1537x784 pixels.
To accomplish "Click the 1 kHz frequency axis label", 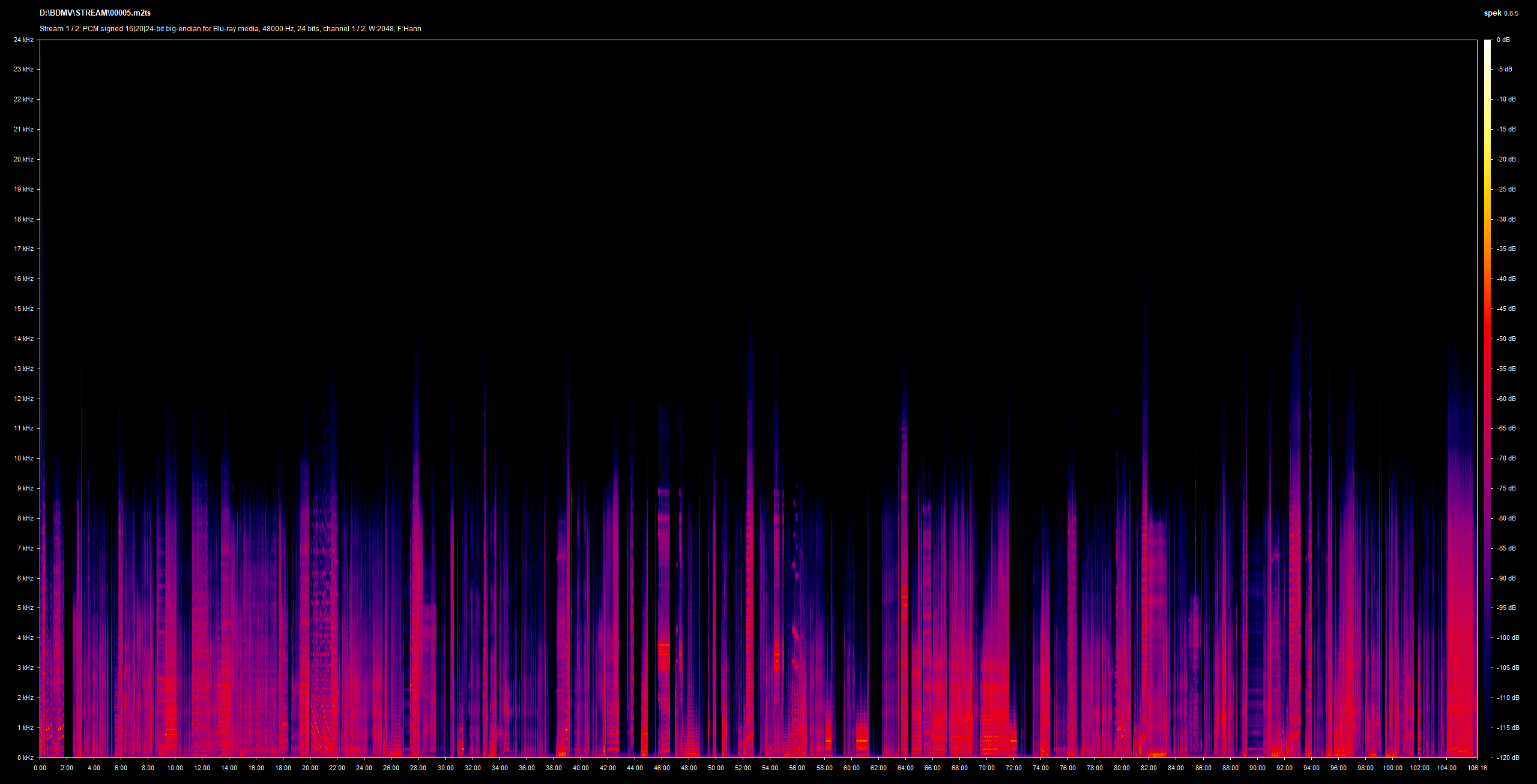I will point(25,728).
